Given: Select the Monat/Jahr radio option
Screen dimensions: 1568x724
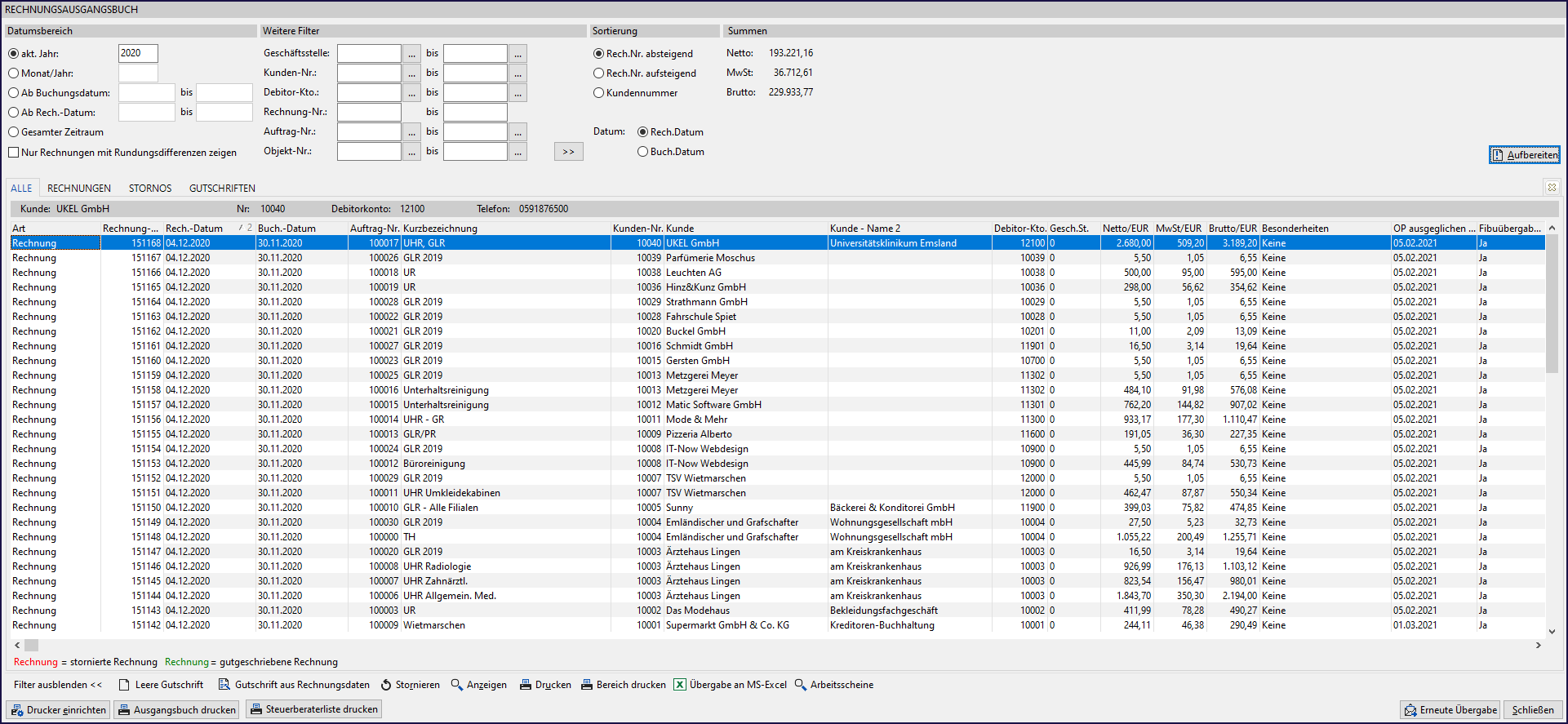Looking at the screenshot, I should [x=14, y=73].
